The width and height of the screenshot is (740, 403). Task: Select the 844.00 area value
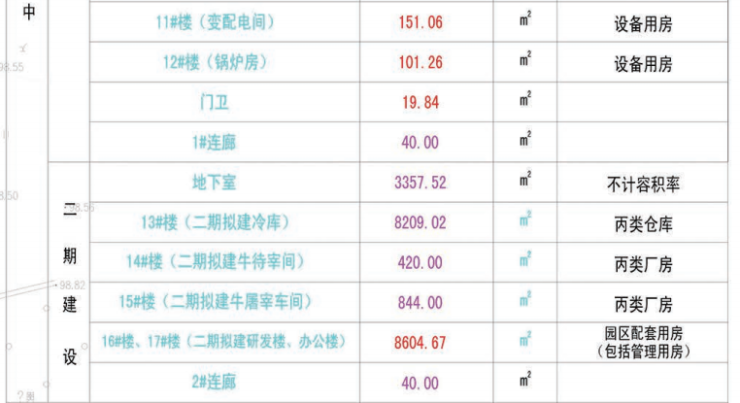[419, 302]
